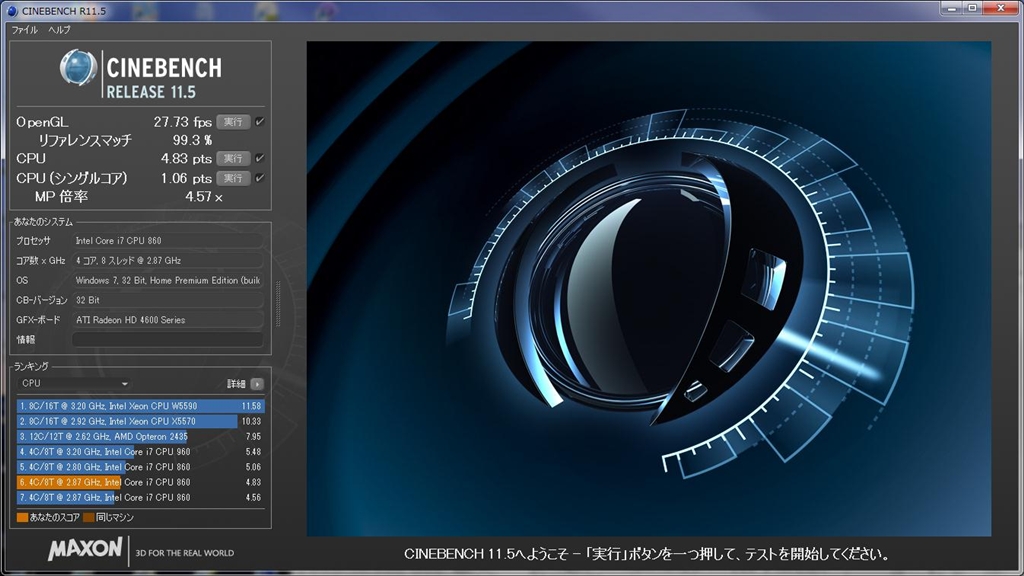Click the 情報 info text field
The image size is (1024, 576).
(x=167, y=340)
